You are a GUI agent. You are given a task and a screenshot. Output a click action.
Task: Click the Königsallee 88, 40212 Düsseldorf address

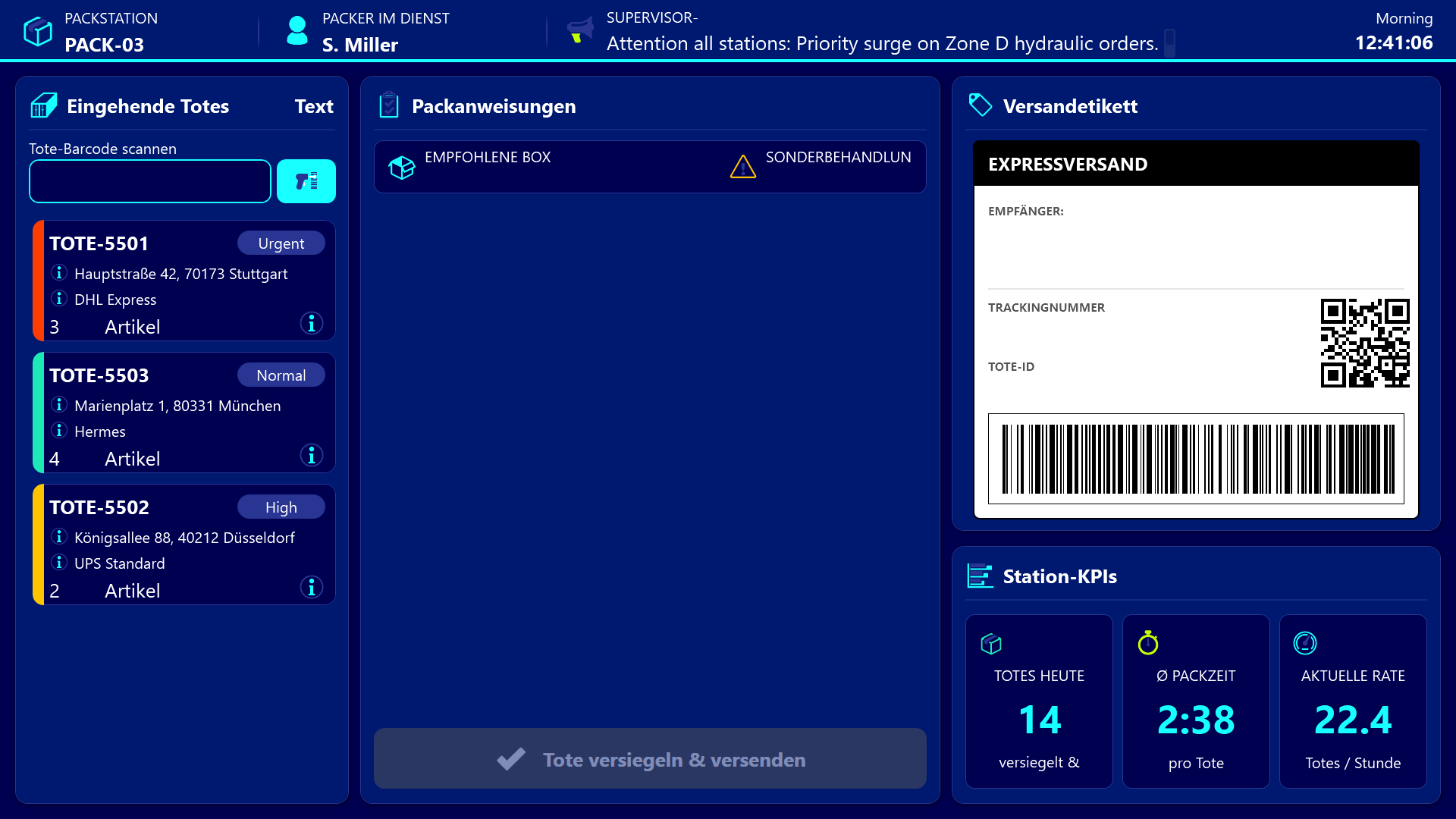(x=184, y=538)
